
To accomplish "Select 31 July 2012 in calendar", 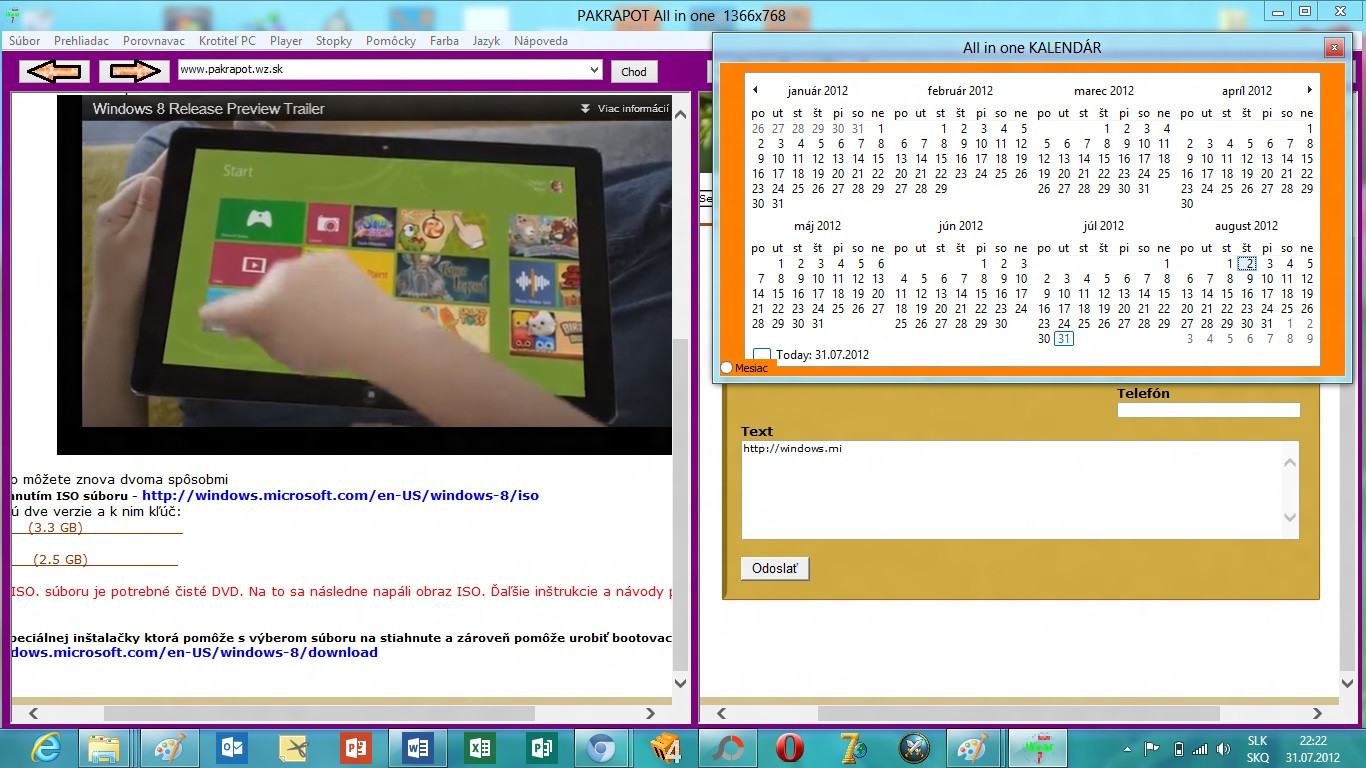I will (x=1064, y=339).
